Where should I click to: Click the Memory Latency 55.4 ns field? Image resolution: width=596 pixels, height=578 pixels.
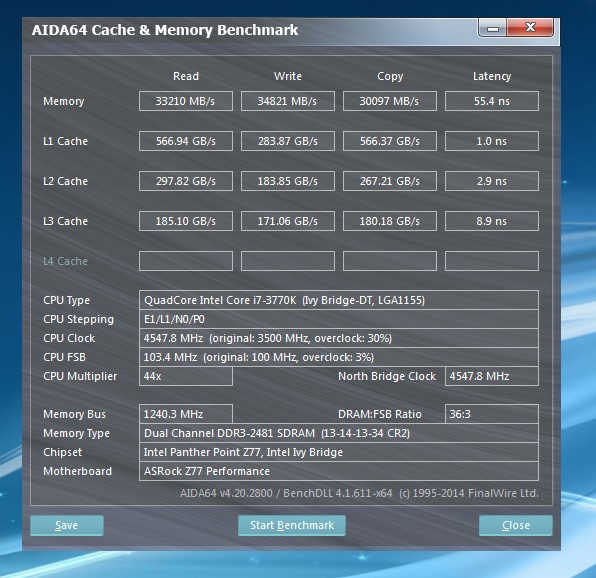coord(492,101)
